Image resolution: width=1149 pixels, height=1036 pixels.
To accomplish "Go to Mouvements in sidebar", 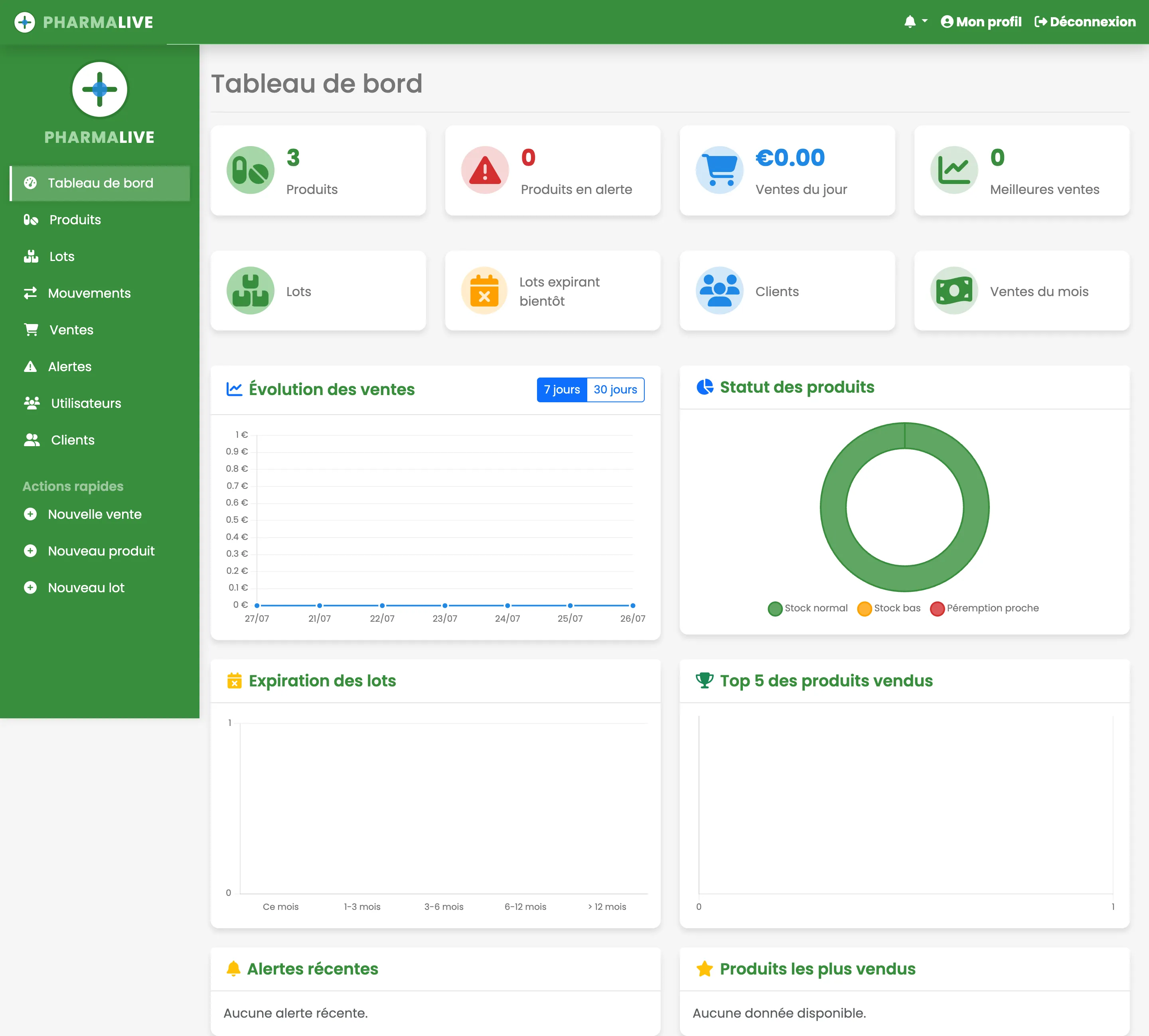I will [x=100, y=293].
